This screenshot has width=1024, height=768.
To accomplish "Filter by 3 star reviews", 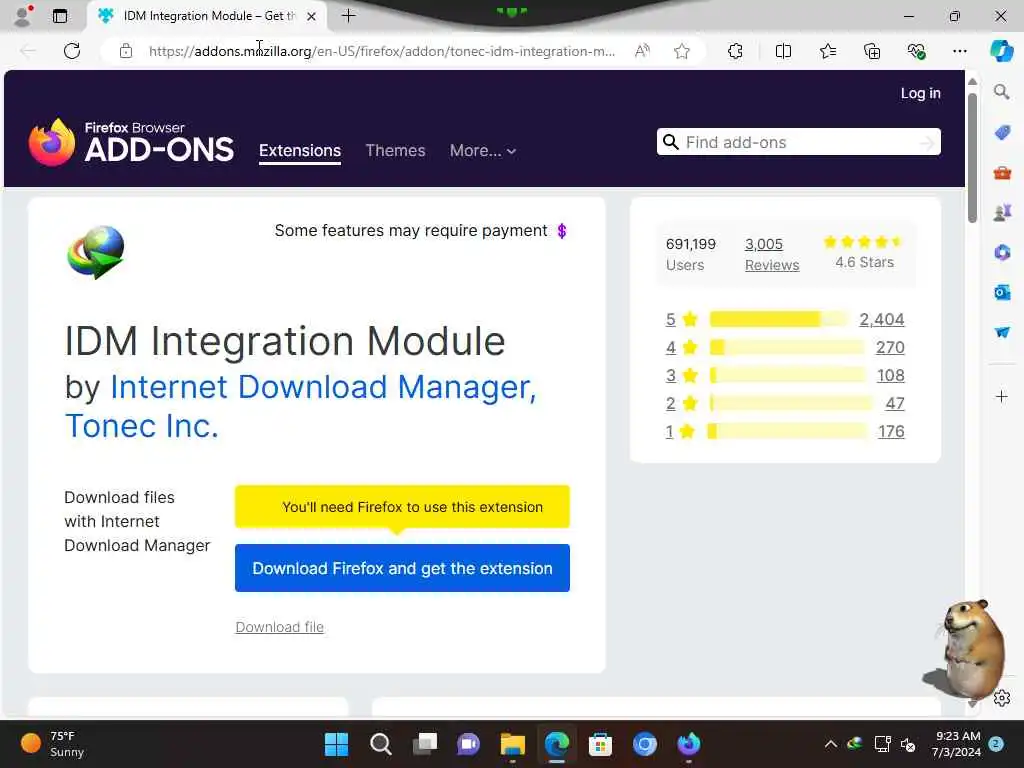I will click(x=682, y=376).
